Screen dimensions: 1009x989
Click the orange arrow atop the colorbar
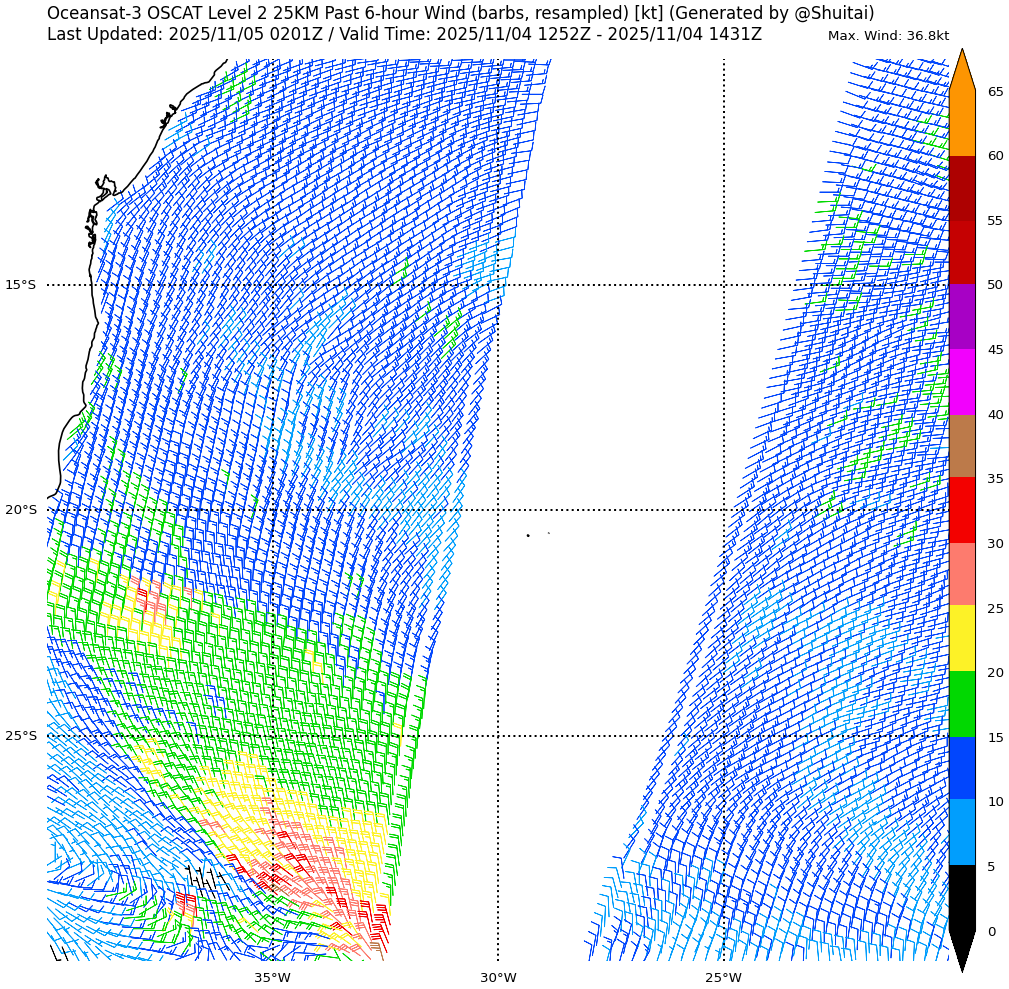(961, 72)
